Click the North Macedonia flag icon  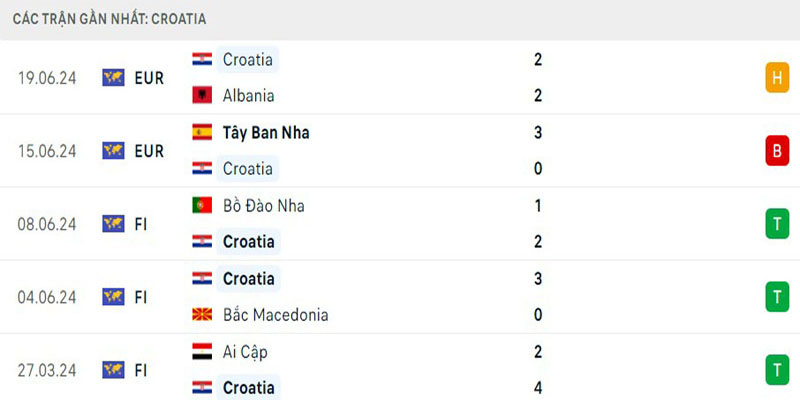tap(202, 315)
